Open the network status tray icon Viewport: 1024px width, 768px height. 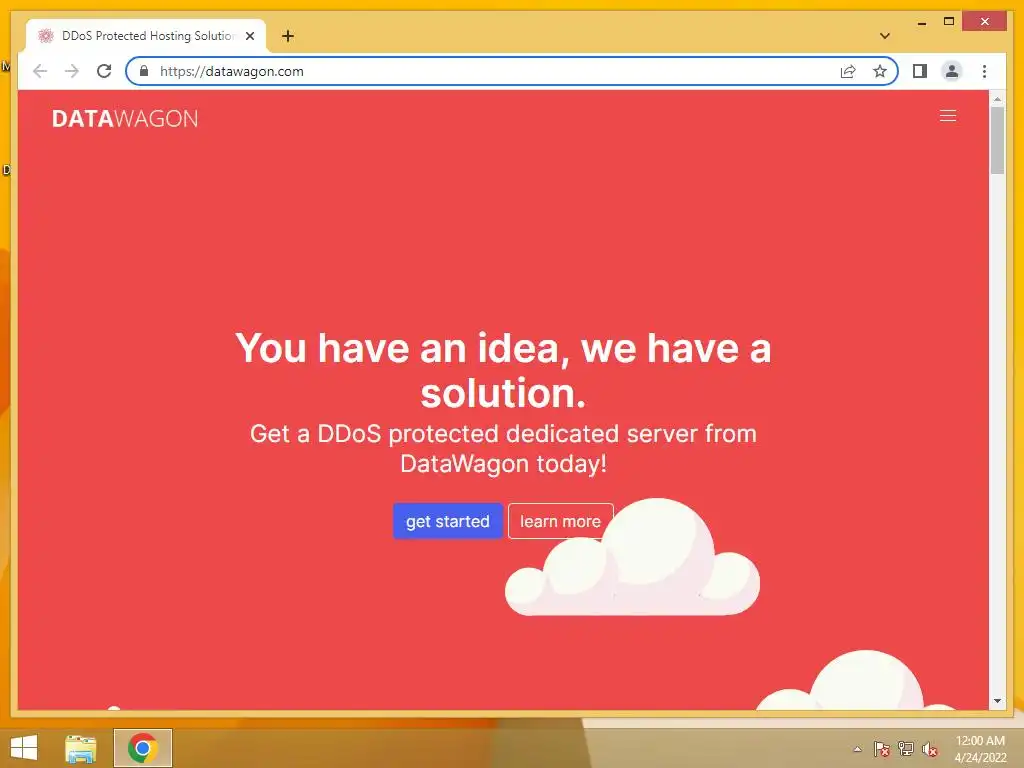pyautogui.click(x=906, y=749)
